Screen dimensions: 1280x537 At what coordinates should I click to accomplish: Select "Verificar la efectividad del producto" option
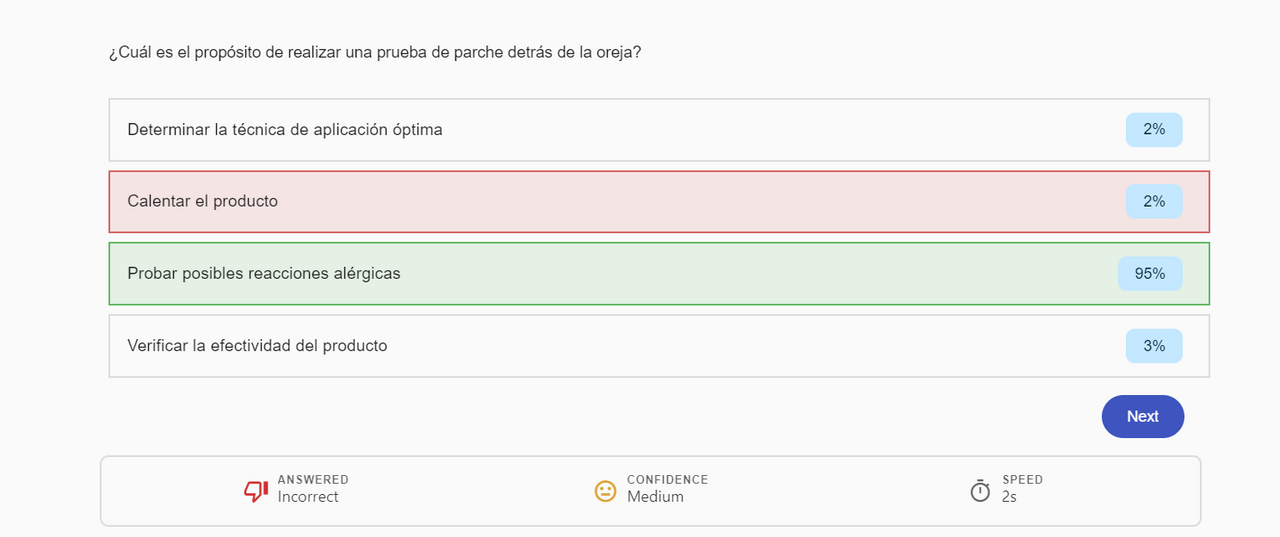click(x=257, y=346)
